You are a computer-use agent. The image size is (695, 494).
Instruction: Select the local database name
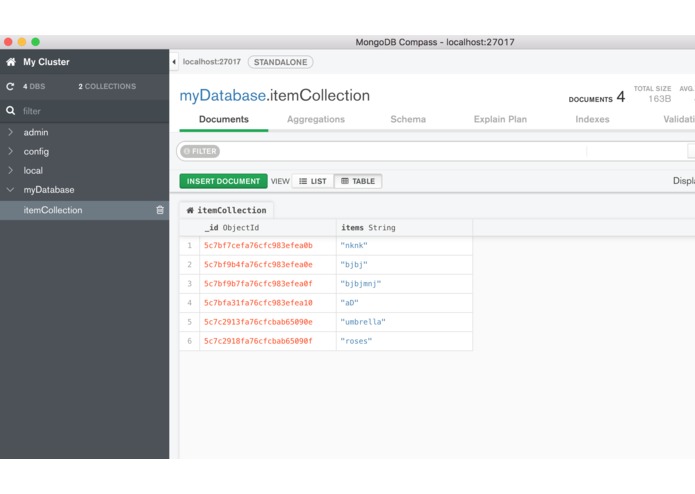tap(33, 171)
